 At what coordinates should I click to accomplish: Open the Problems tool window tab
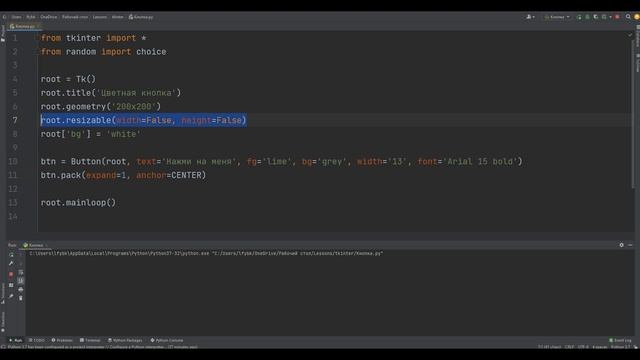click(x=62, y=340)
